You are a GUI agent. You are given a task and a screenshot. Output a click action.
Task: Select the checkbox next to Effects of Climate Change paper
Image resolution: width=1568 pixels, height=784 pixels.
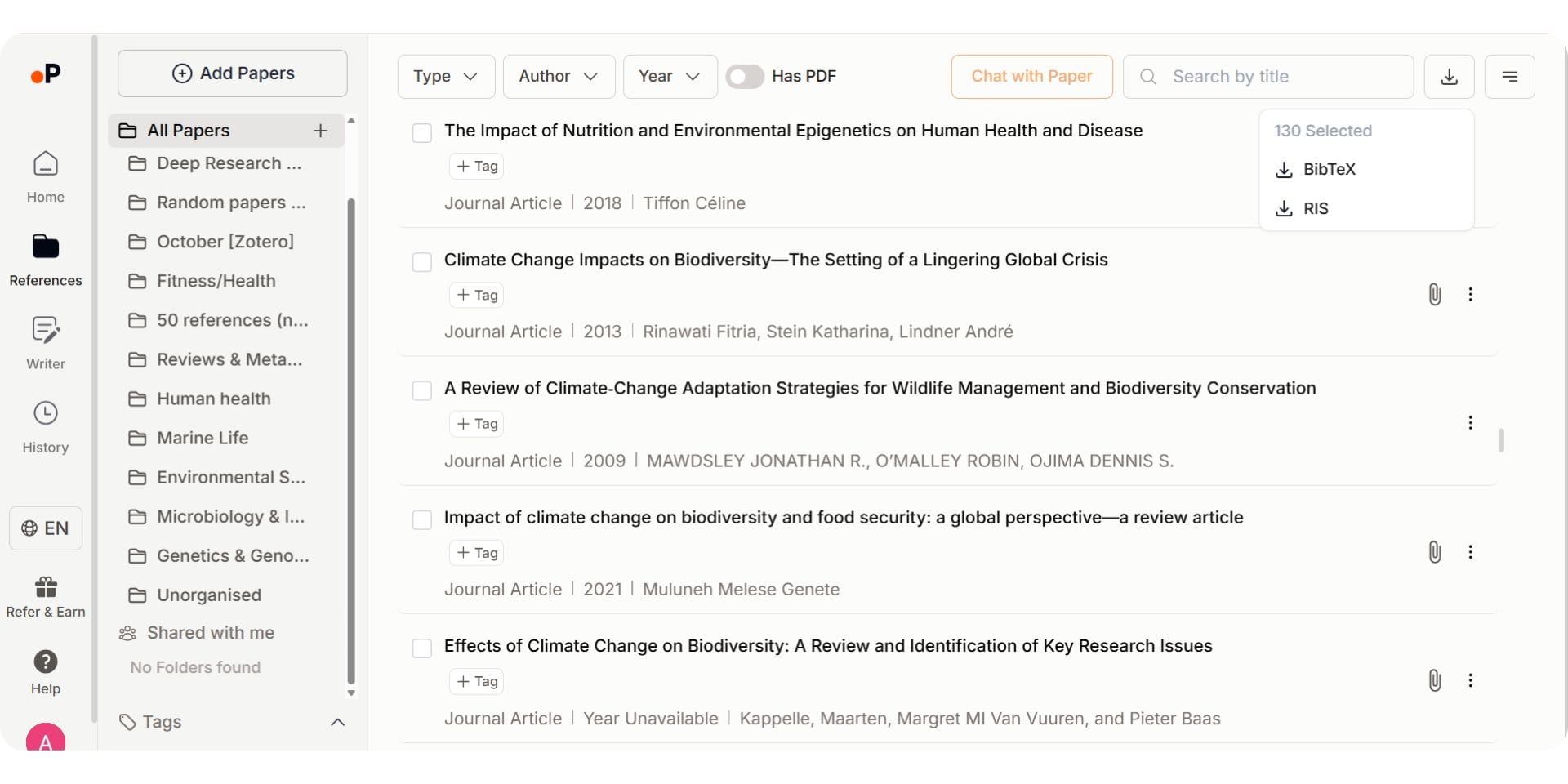click(422, 648)
